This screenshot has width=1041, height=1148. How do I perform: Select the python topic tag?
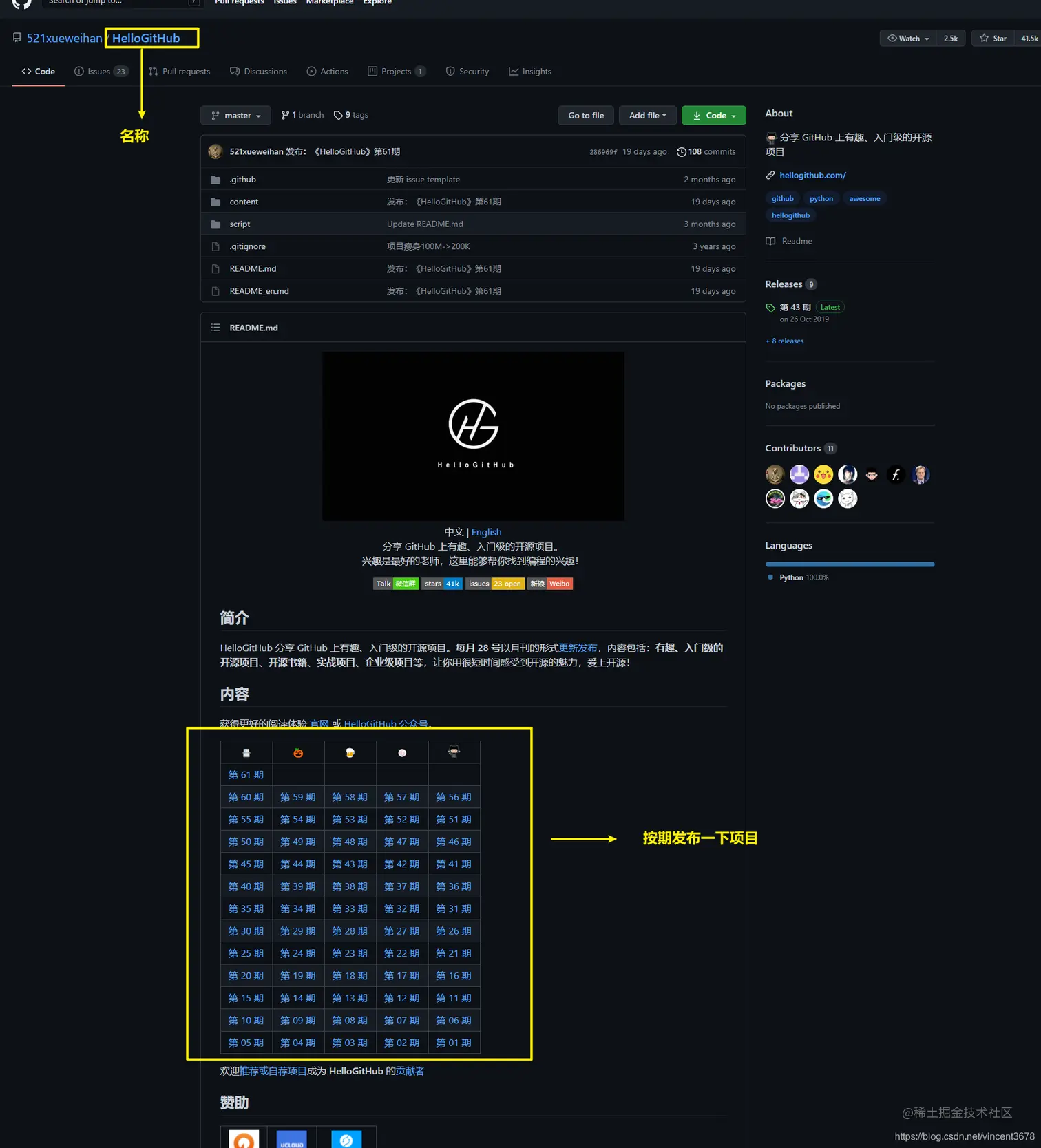pos(821,199)
